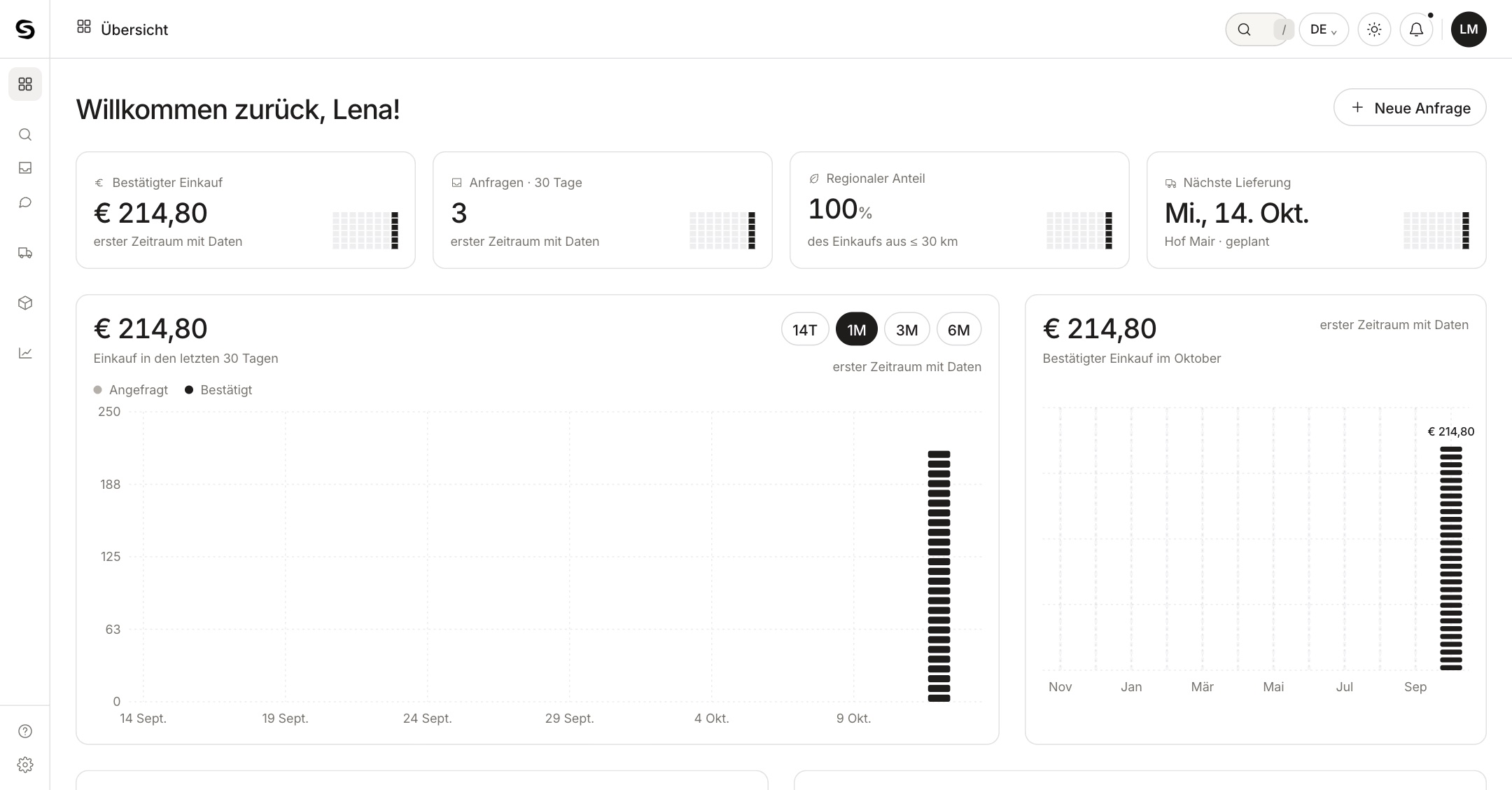Select the 1M time range

[x=857, y=329]
